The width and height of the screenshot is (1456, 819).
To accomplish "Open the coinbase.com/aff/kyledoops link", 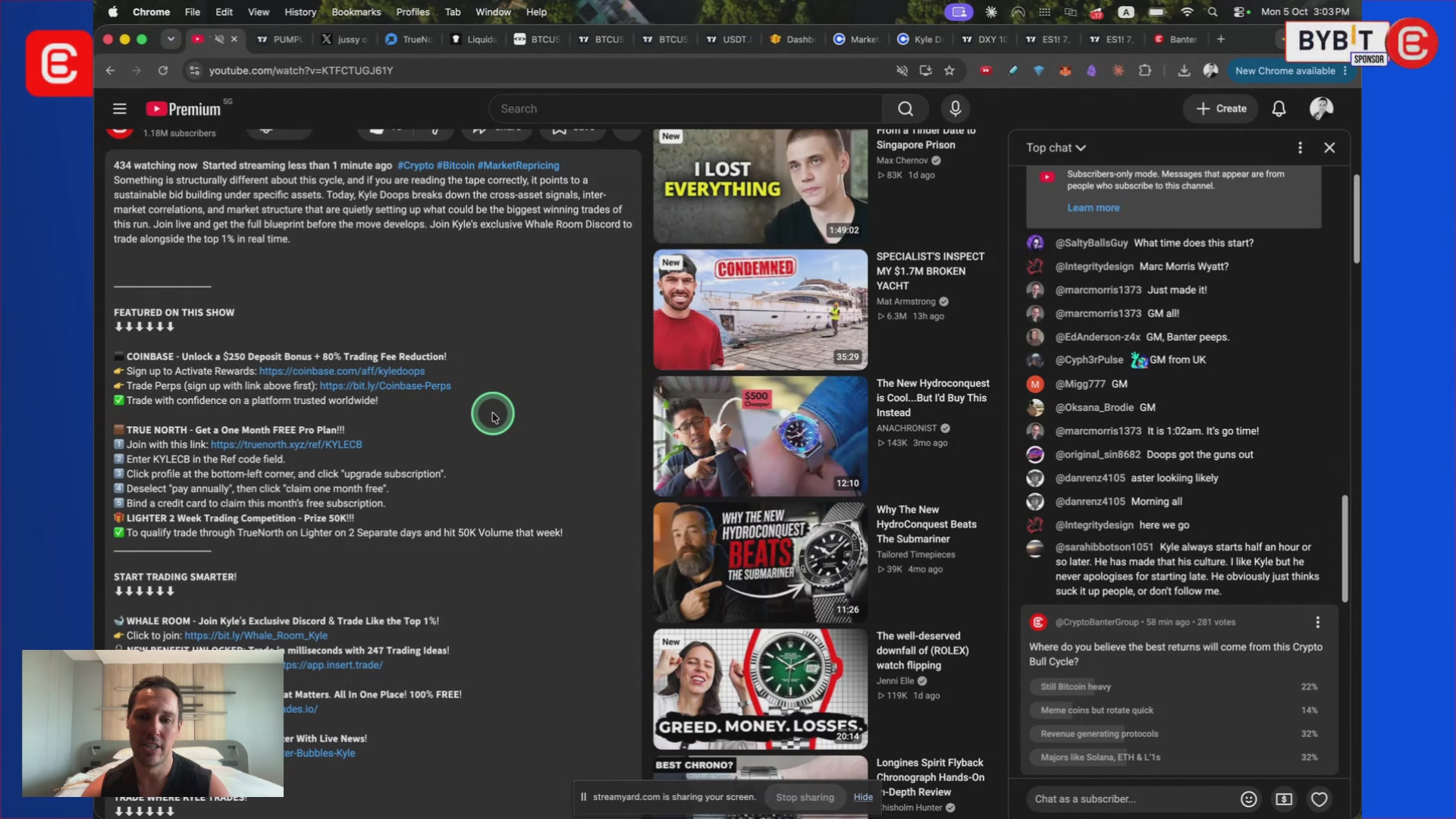I will click(342, 371).
